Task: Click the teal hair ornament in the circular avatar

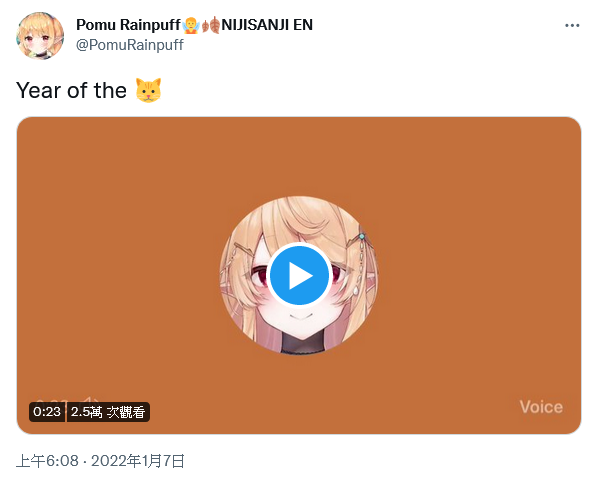Action: [x=362, y=237]
